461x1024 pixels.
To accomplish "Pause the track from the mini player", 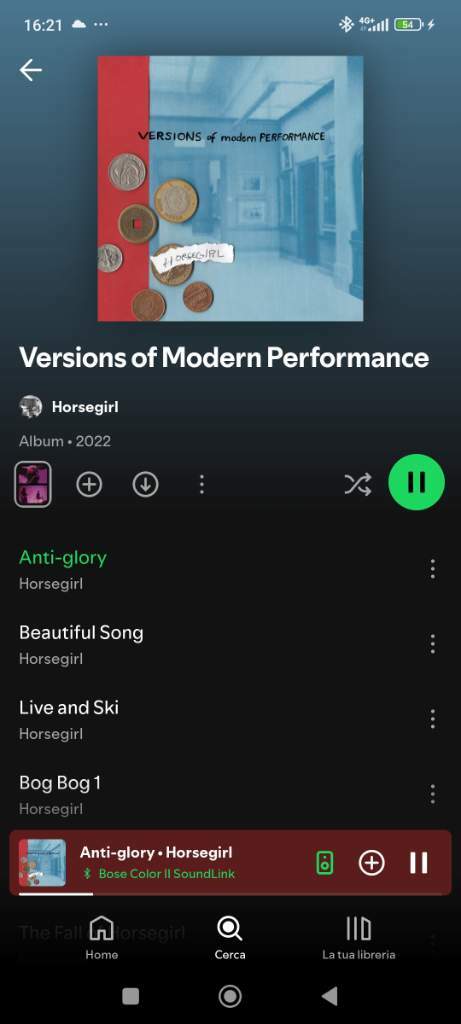I will click(x=419, y=863).
